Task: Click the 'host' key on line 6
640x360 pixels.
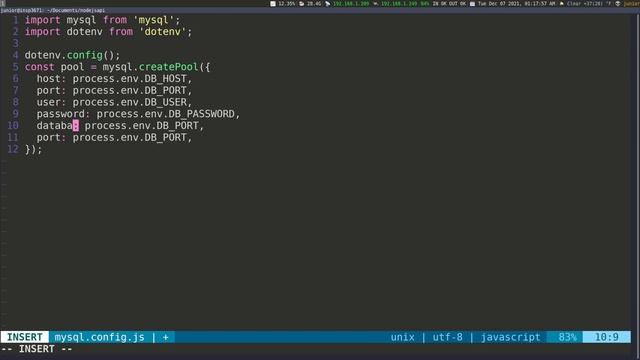Action: pos(48,79)
